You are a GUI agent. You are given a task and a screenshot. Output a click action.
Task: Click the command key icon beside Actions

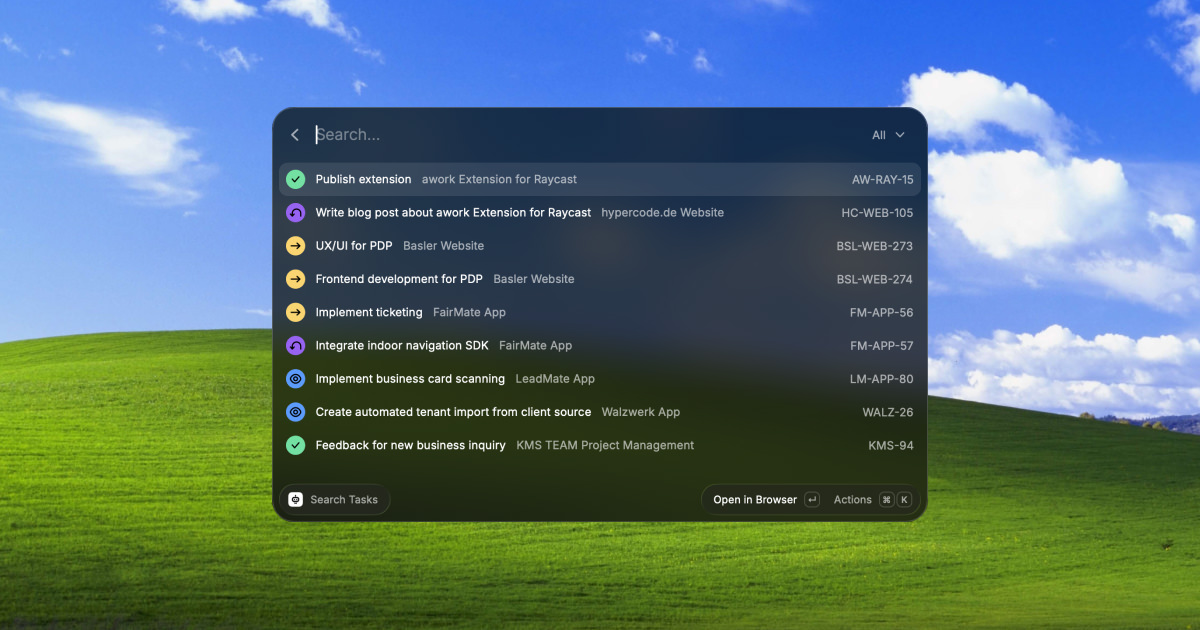[x=886, y=499]
